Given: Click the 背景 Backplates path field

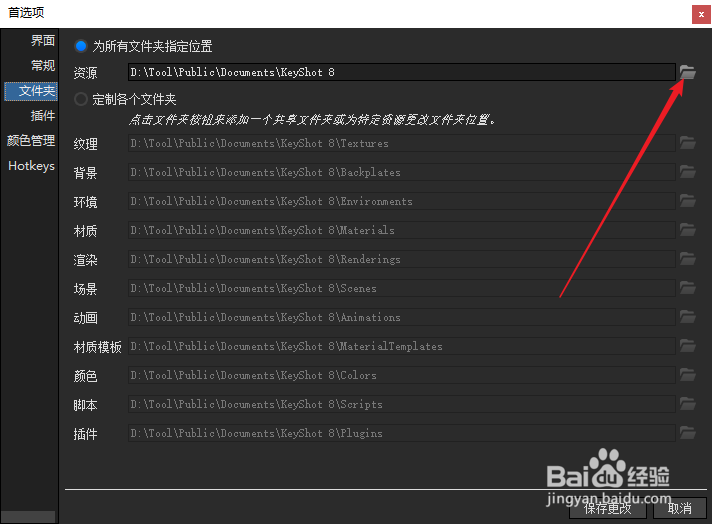Looking at the screenshot, I should point(402,172).
